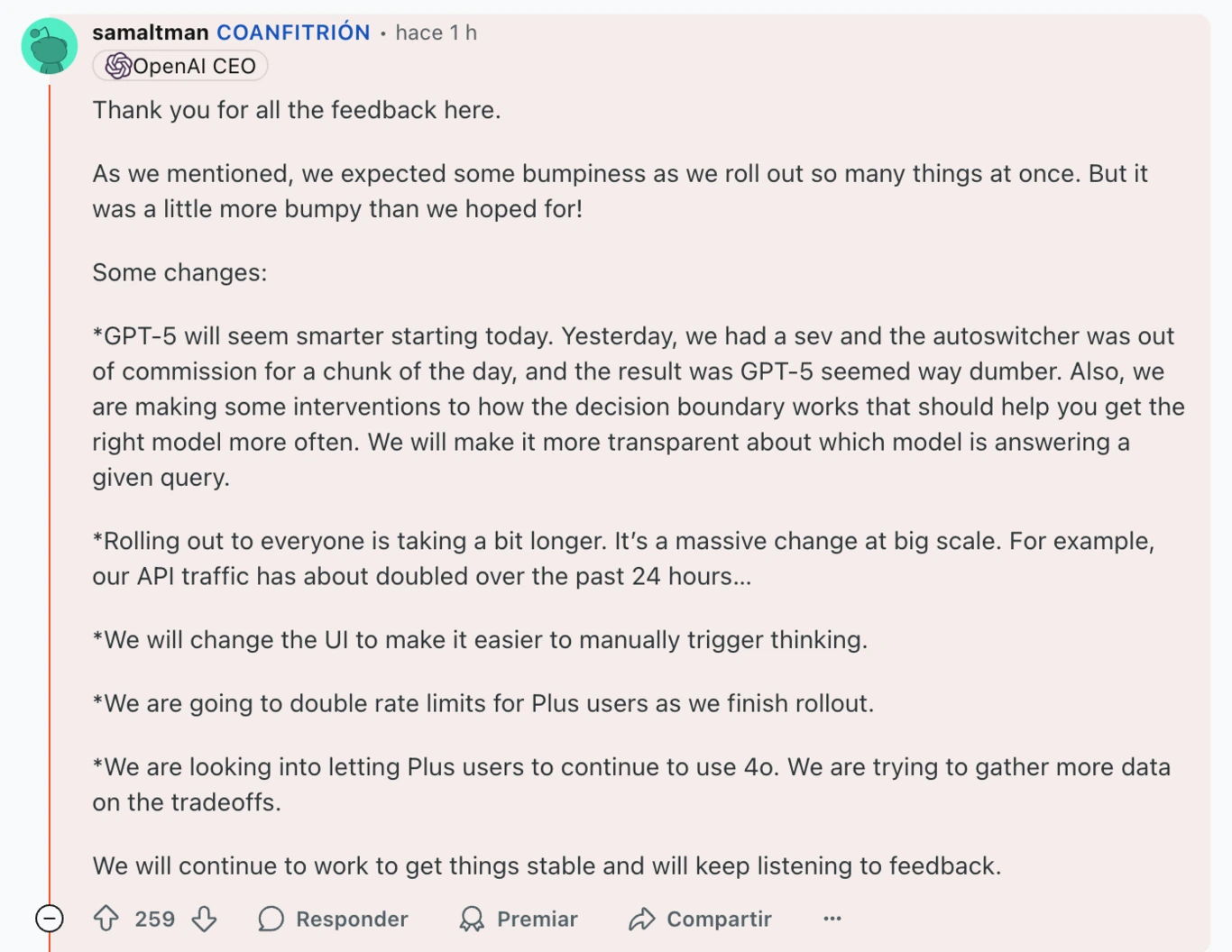This screenshot has height=952, width=1232.
Task: Click the 259 vote count
Action: click(x=155, y=919)
